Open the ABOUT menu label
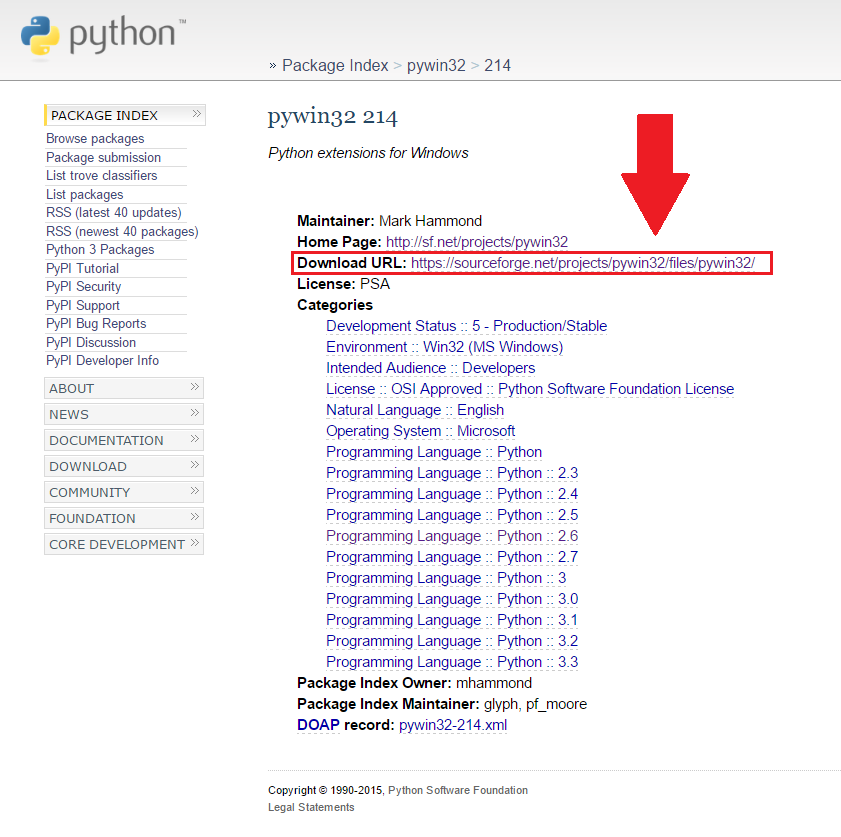 point(71,389)
